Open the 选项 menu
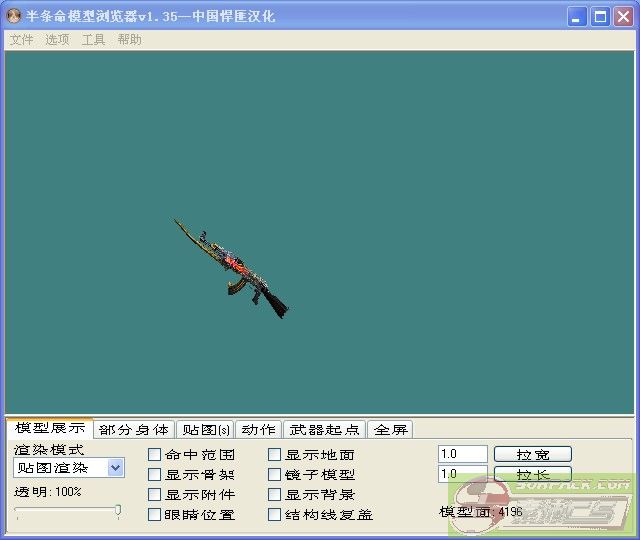 tap(57, 40)
